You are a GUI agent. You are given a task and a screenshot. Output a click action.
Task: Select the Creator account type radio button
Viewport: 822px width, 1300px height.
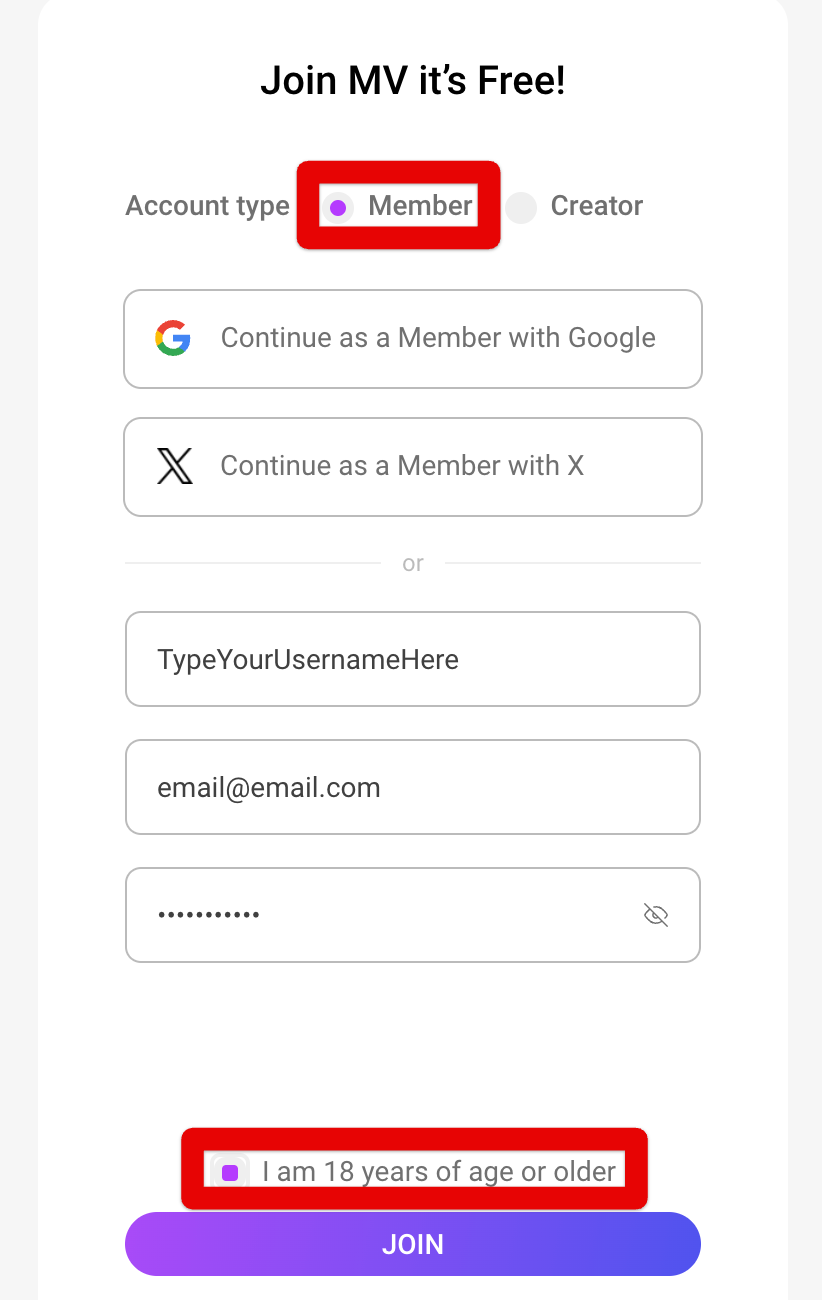coord(521,208)
